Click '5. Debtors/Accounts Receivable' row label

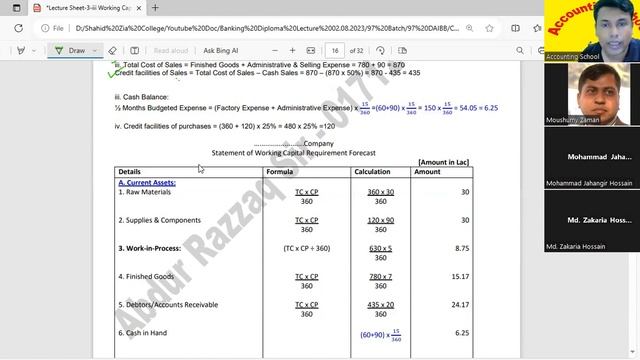click(x=168, y=304)
